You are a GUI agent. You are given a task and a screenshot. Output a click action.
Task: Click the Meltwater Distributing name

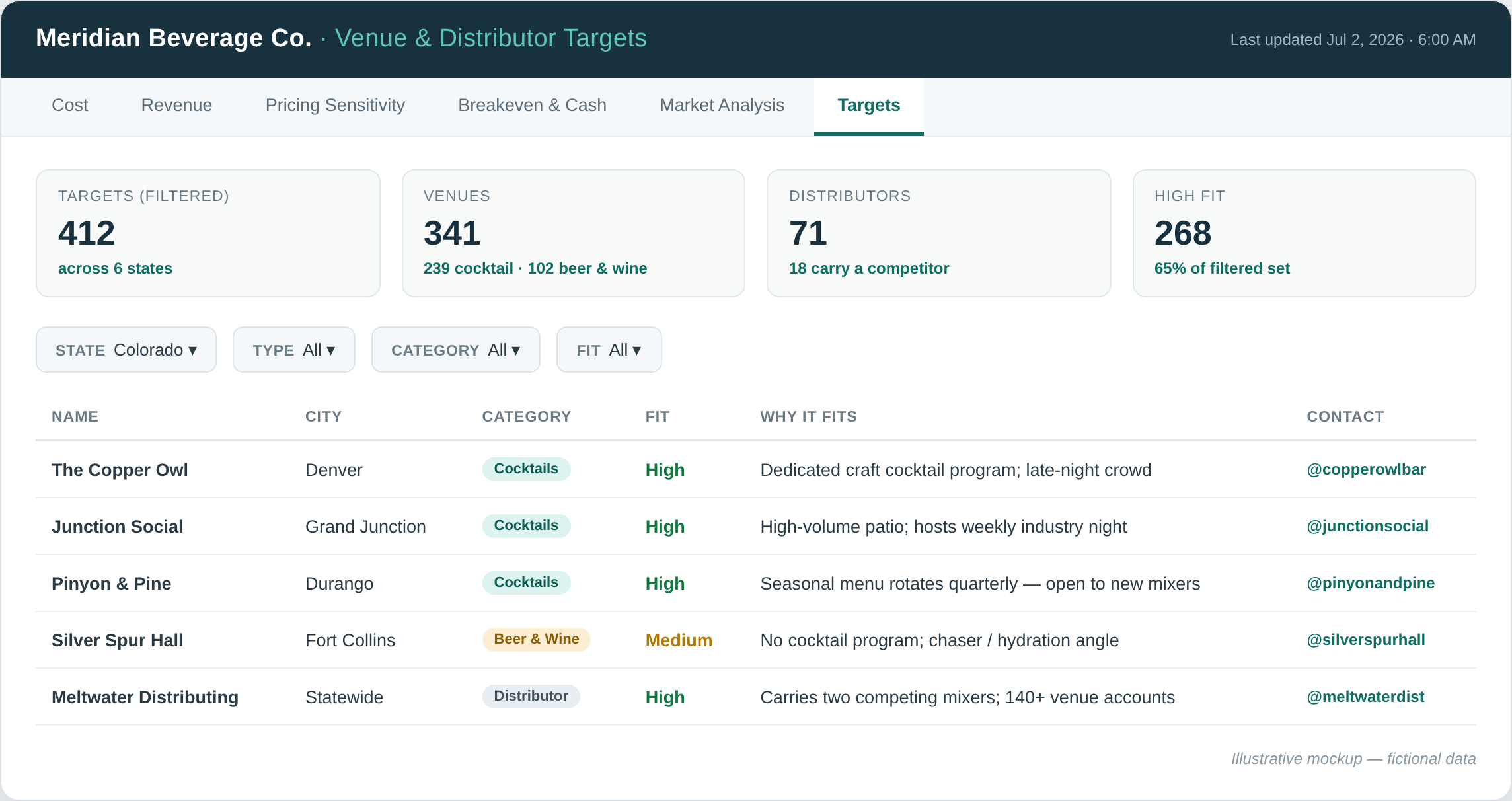coord(145,697)
